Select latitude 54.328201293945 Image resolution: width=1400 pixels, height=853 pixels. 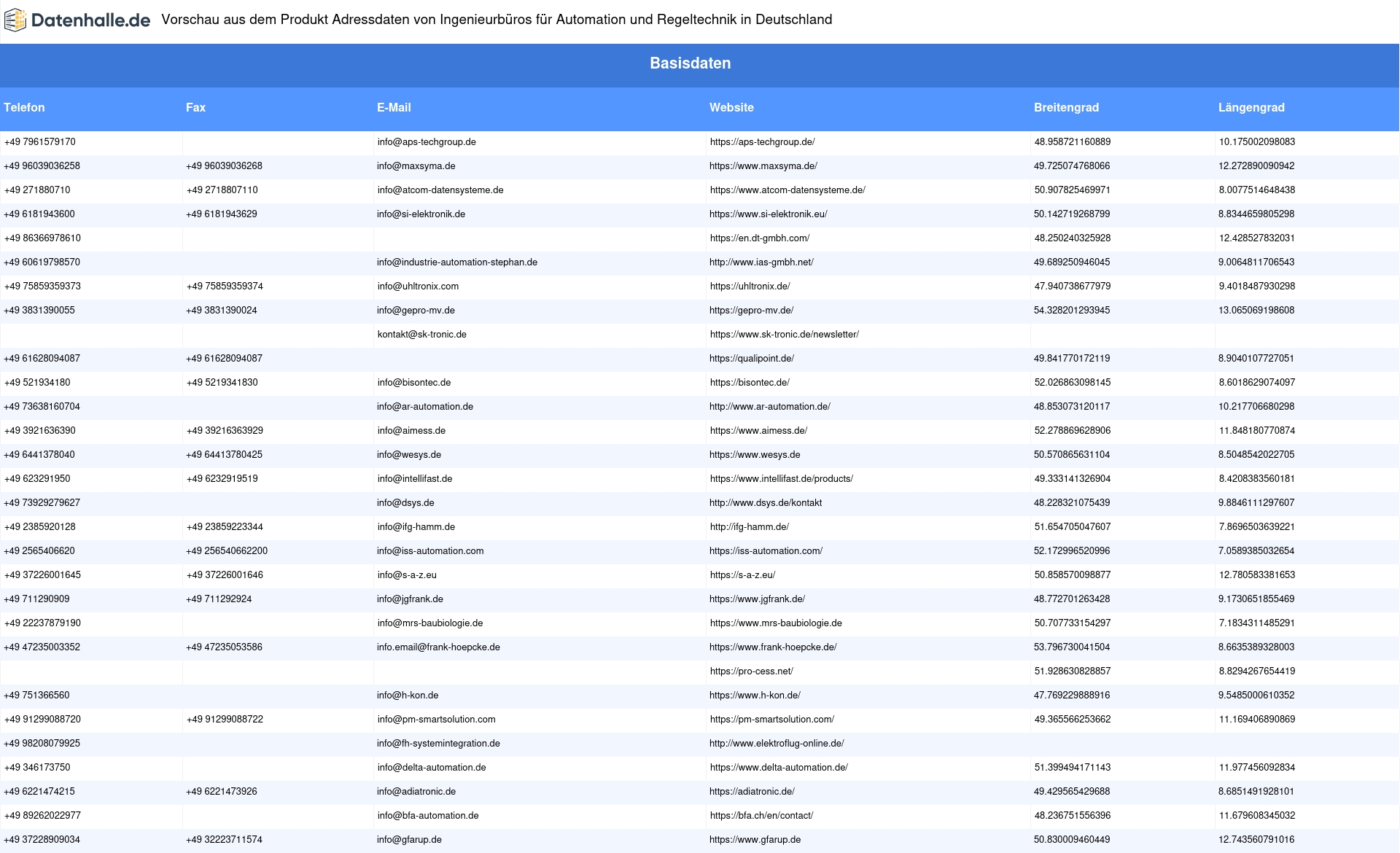[x=1072, y=311]
